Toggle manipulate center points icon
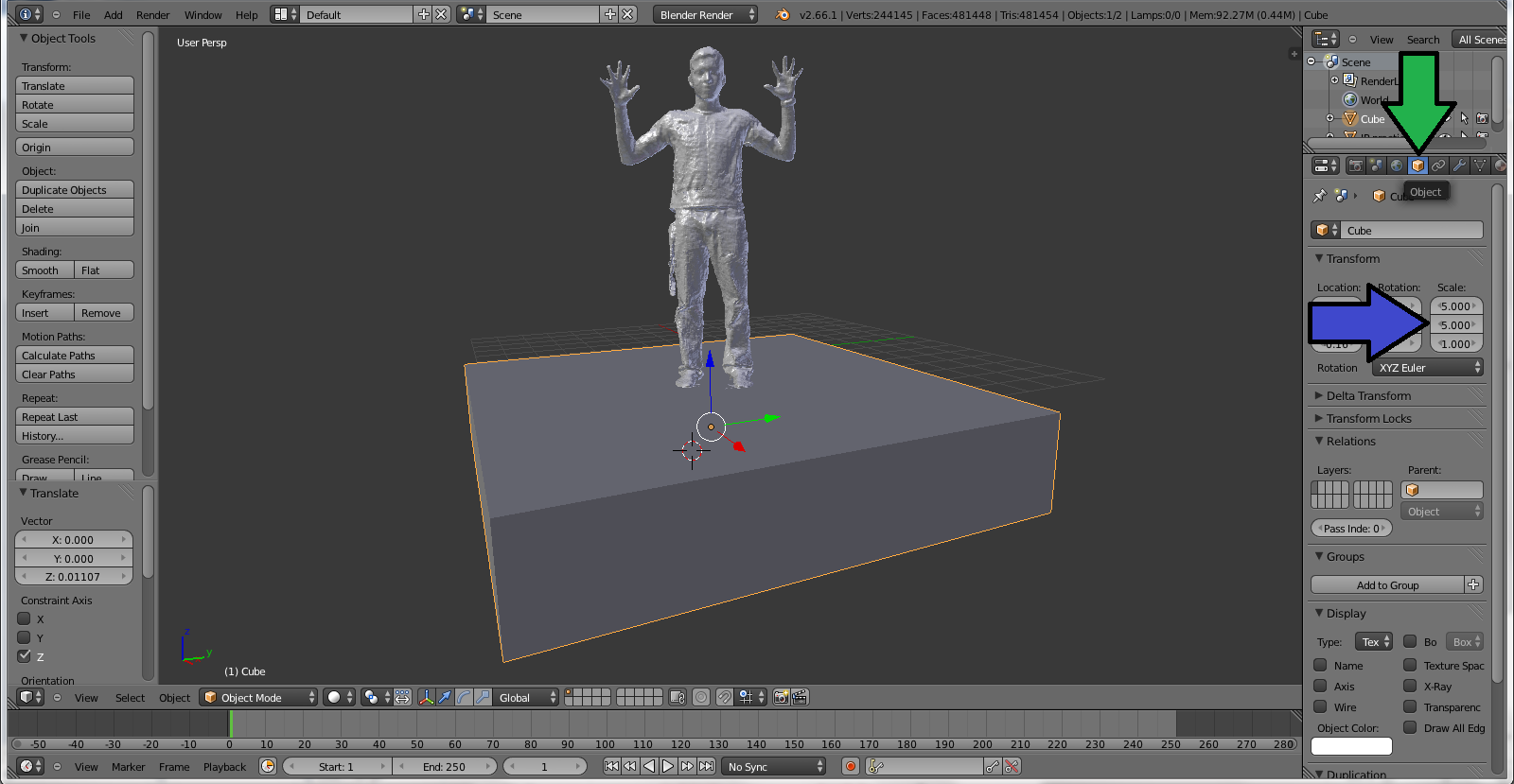The width and height of the screenshot is (1514, 784). click(403, 697)
